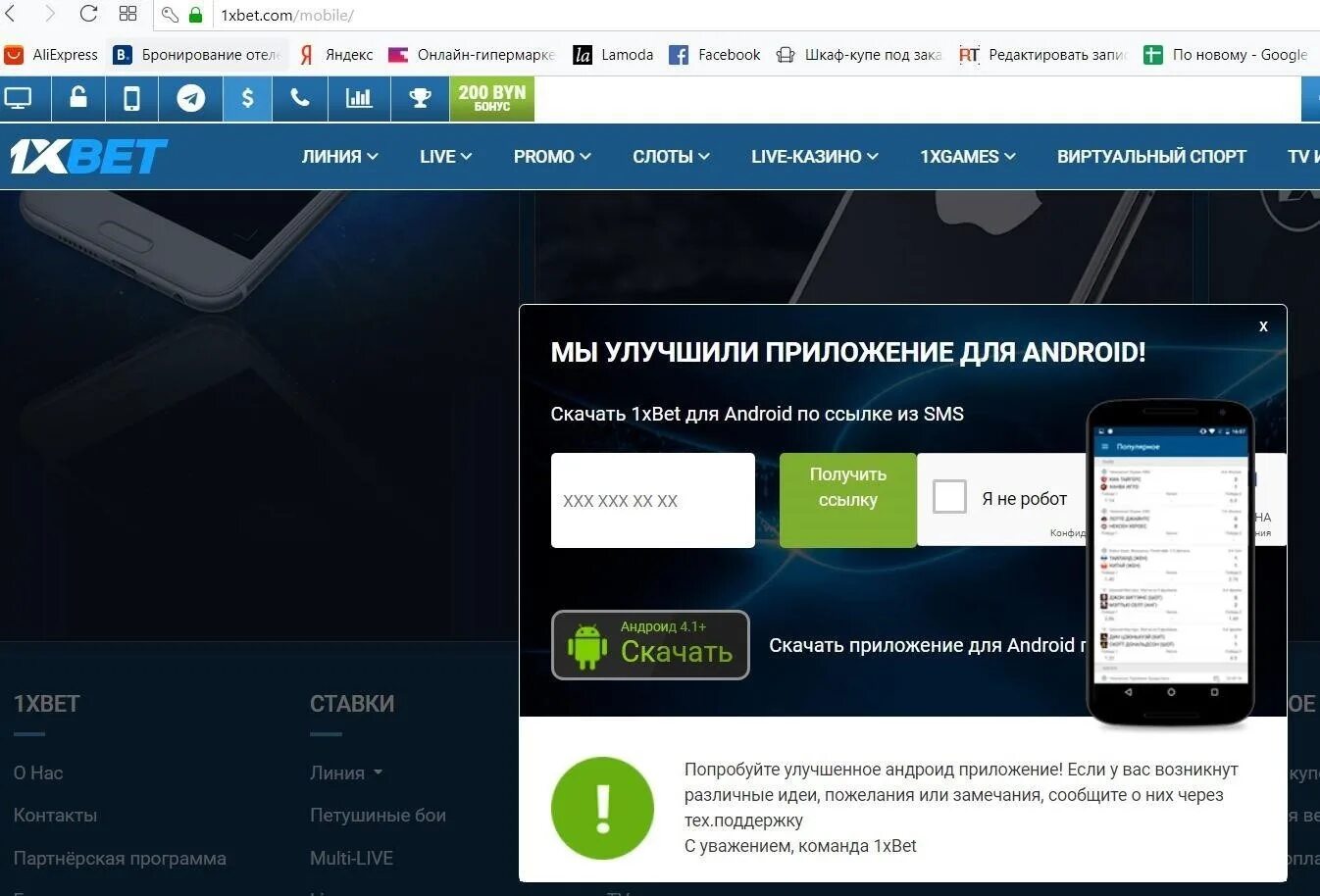Click the green Android robot icon
The image size is (1320, 896).
tap(586, 647)
